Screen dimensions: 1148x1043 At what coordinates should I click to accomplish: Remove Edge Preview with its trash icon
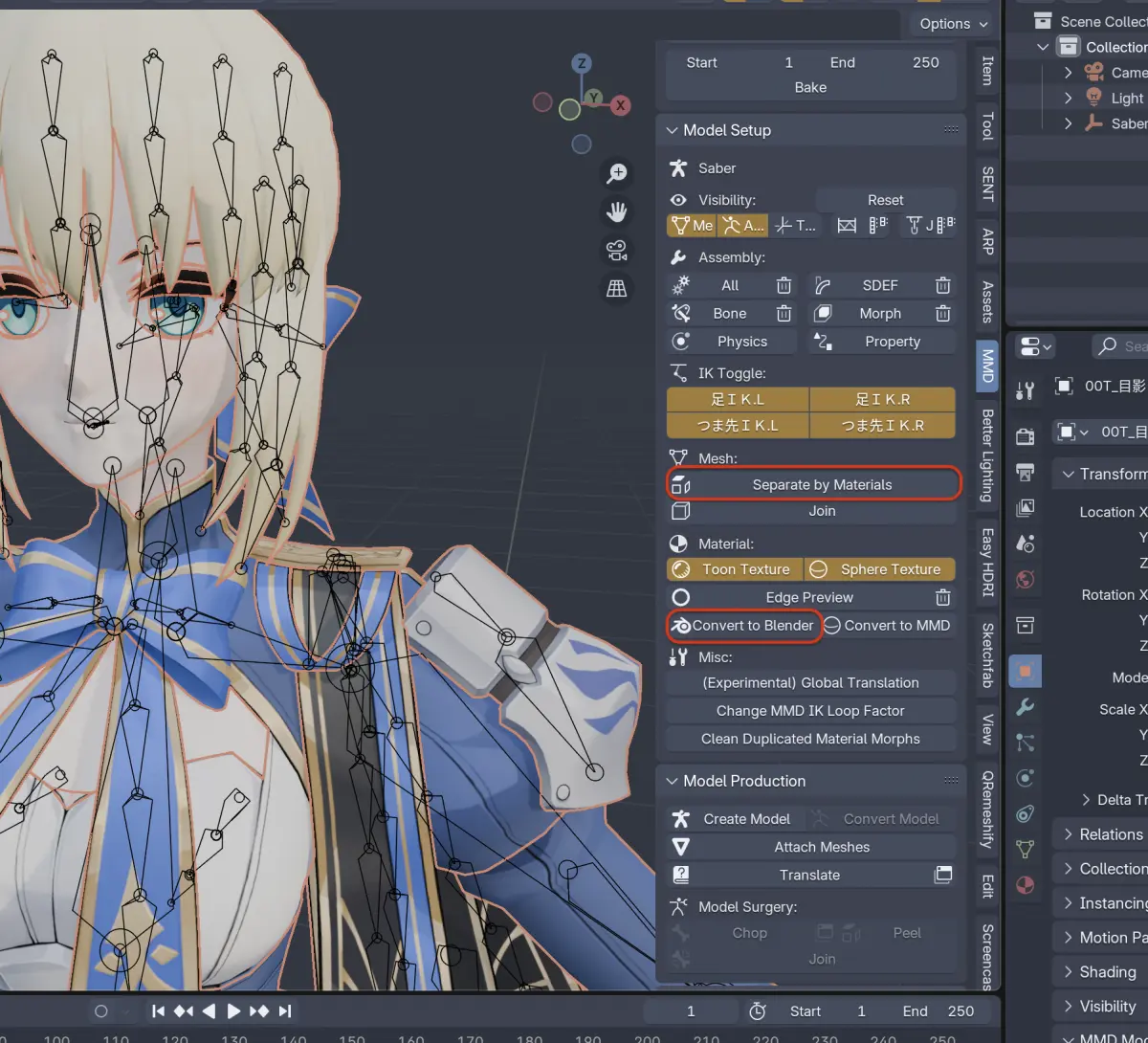click(x=942, y=597)
